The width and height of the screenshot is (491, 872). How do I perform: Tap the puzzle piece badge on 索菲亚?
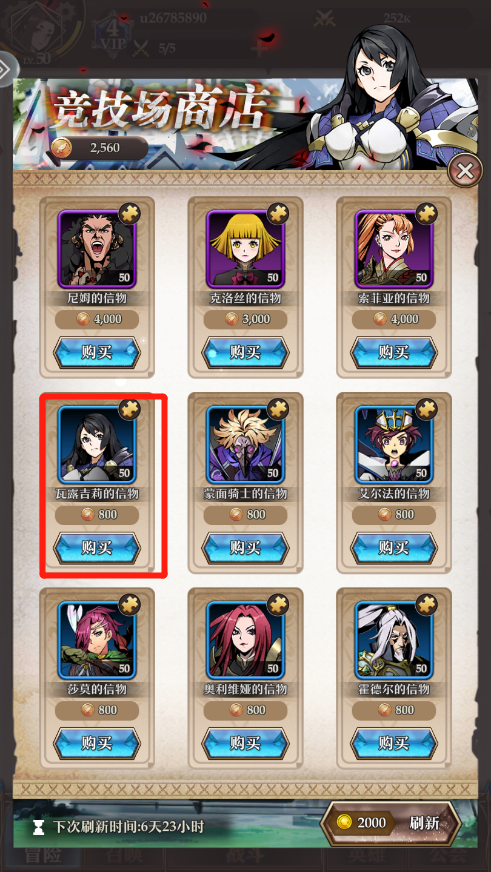coord(426,214)
